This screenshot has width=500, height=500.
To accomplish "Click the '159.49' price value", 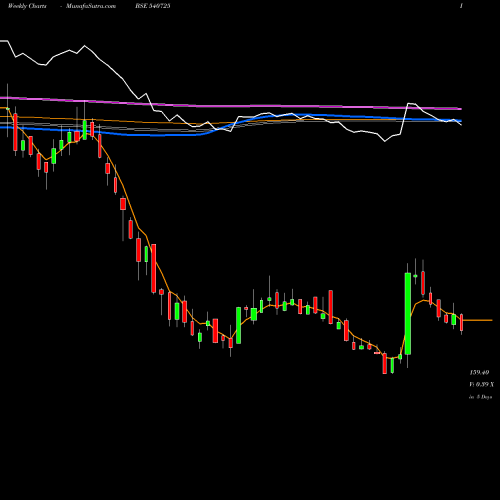I will pyautogui.click(x=479, y=372).
